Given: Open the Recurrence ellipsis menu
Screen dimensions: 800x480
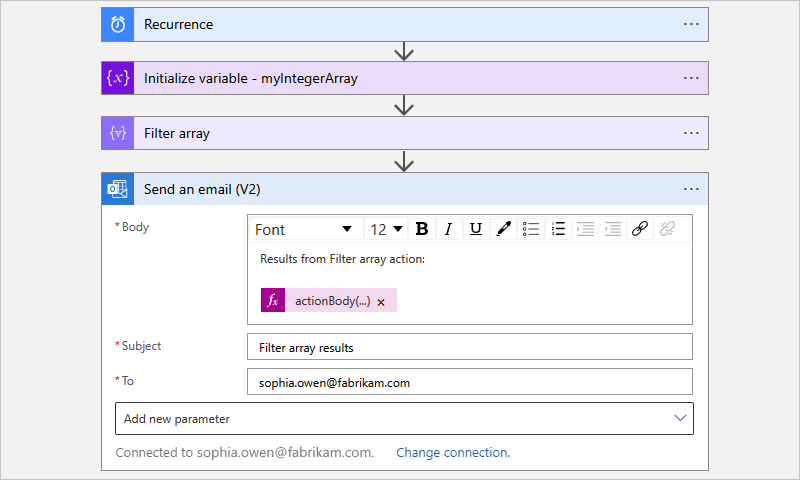Looking at the screenshot, I should 691,24.
